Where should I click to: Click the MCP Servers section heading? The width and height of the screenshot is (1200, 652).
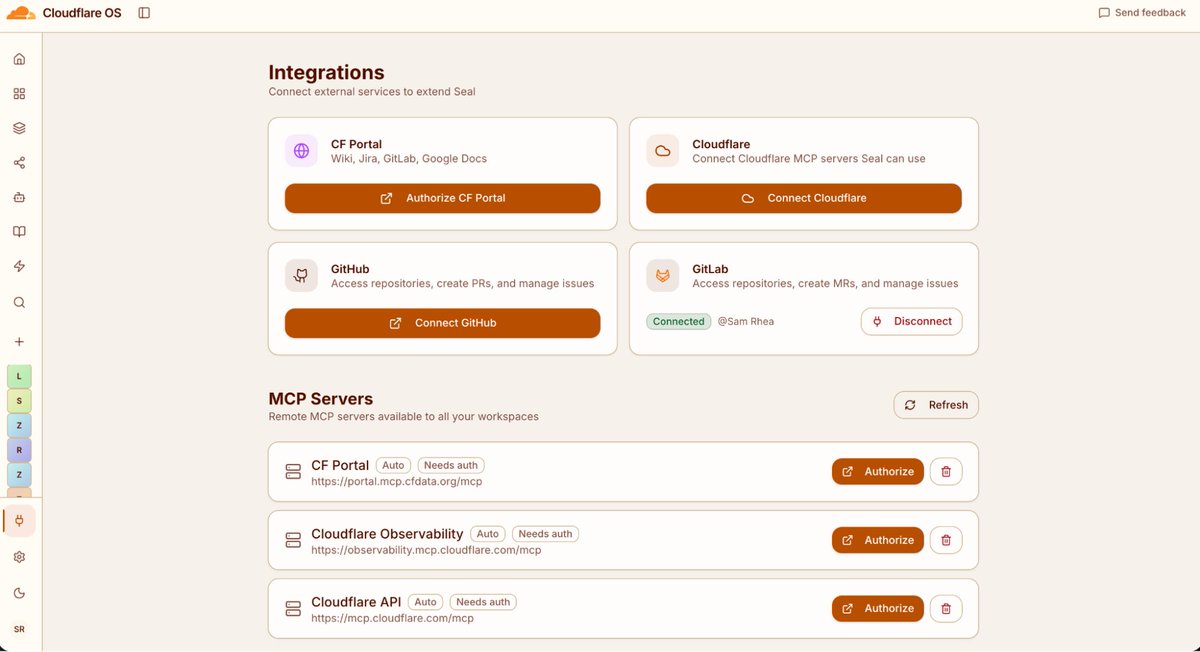click(320, 399)
